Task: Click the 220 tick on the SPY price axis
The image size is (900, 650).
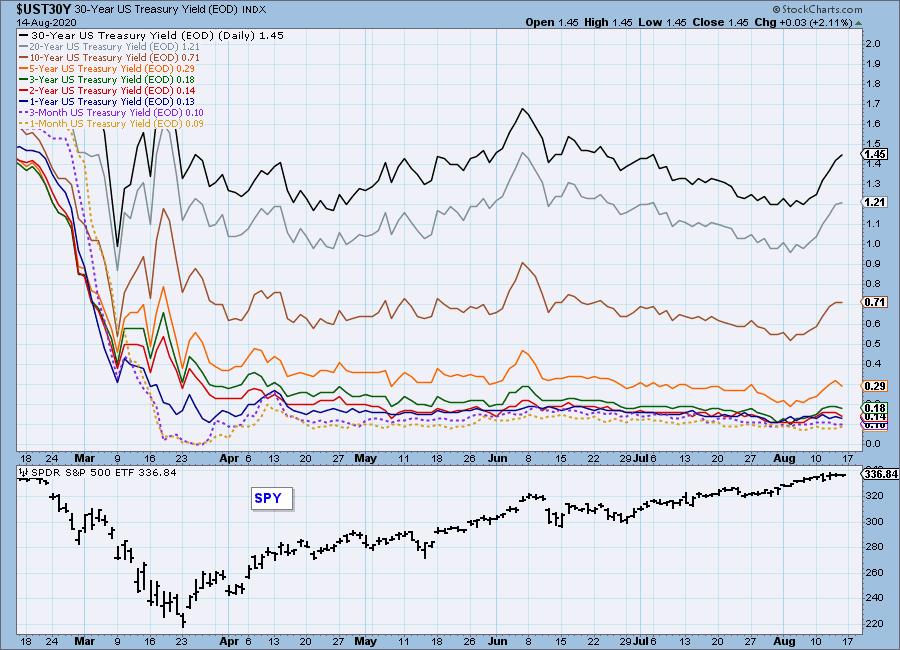Action: click(874, 623)
